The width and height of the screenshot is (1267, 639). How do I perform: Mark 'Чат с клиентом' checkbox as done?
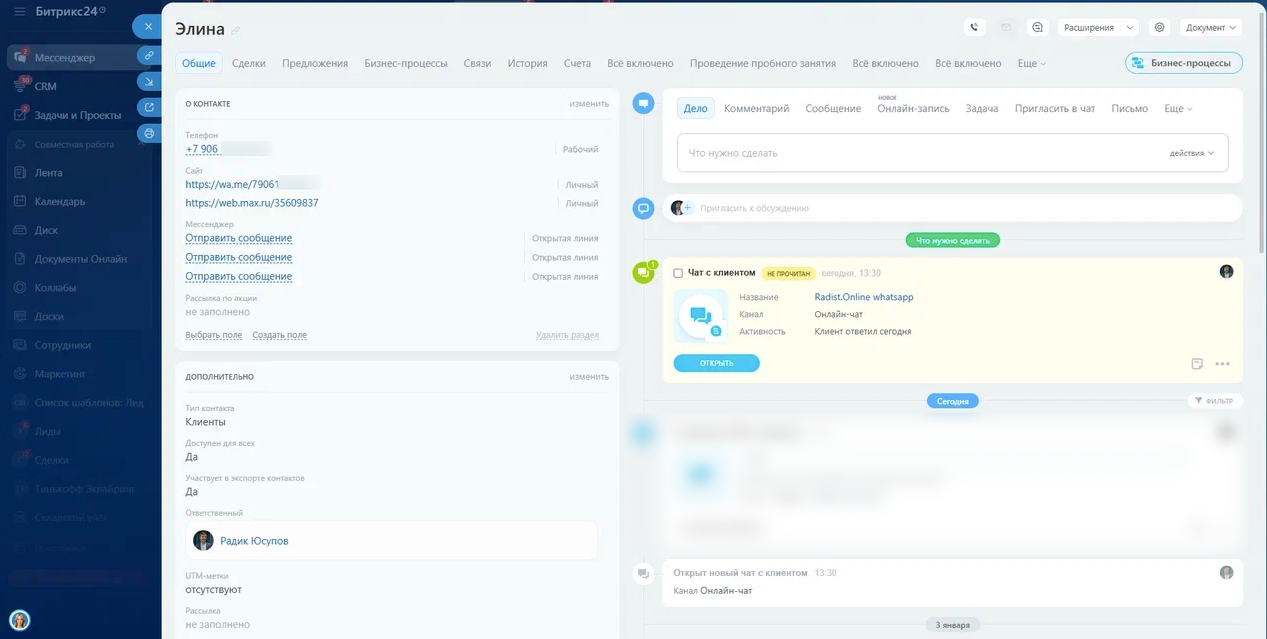click(678, 273)
